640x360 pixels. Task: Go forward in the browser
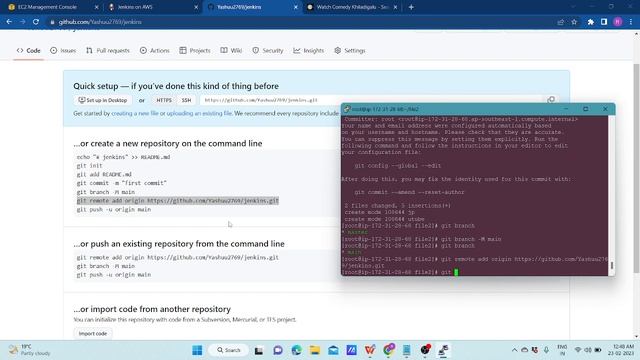(22, 22)
